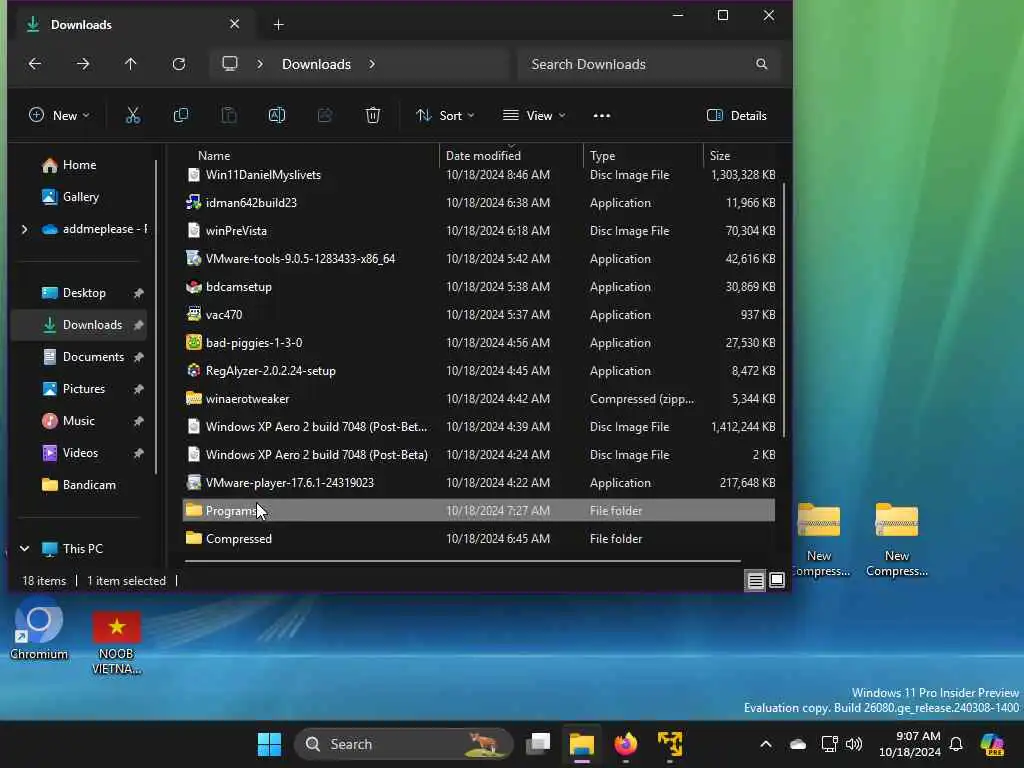This screenshot has height=768, width=1024.
Task: Click the This PC monitor icon in address bar
Action: [230, 63]
